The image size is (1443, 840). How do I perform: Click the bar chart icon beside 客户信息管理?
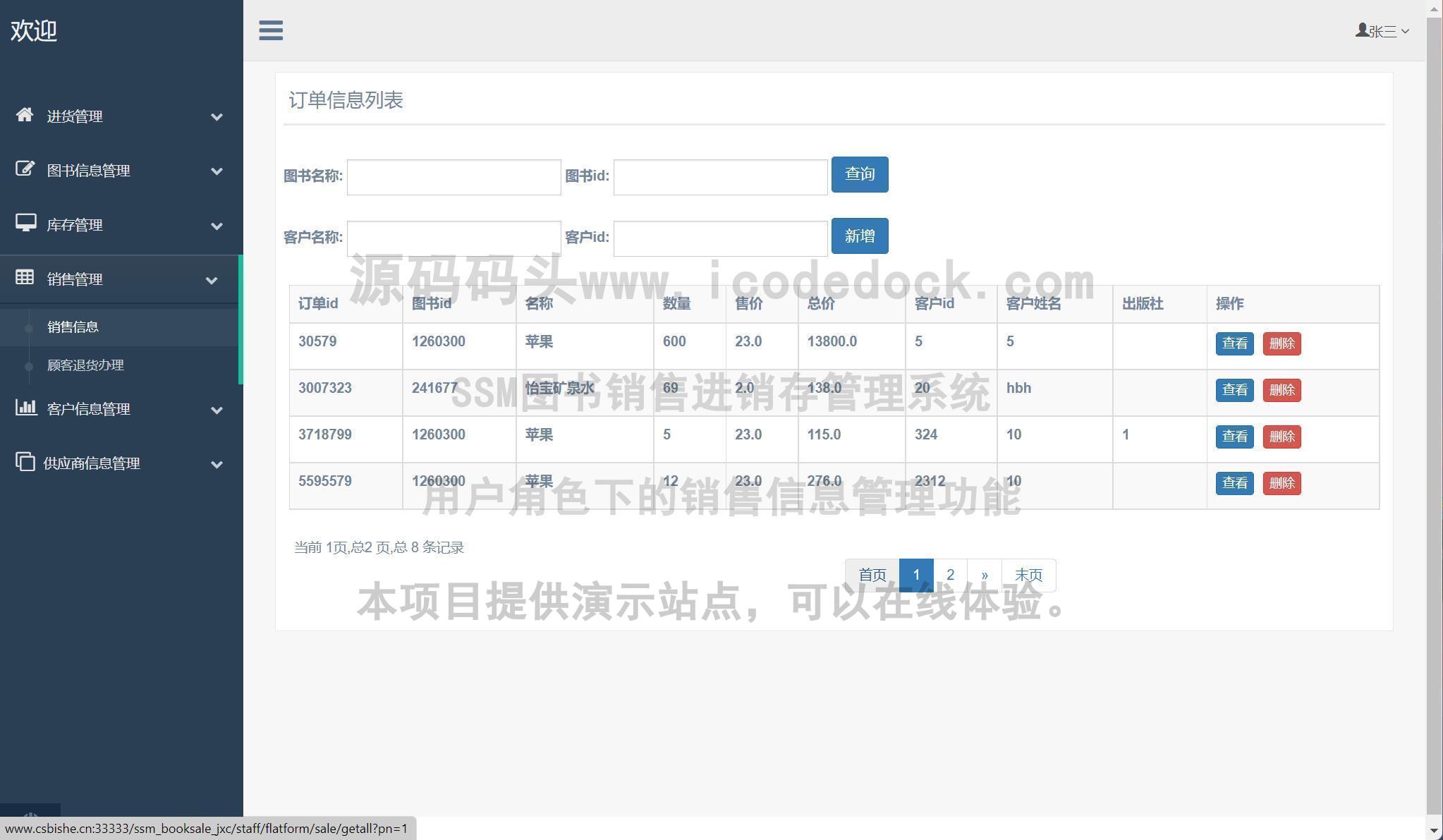[x=25, y=408]
